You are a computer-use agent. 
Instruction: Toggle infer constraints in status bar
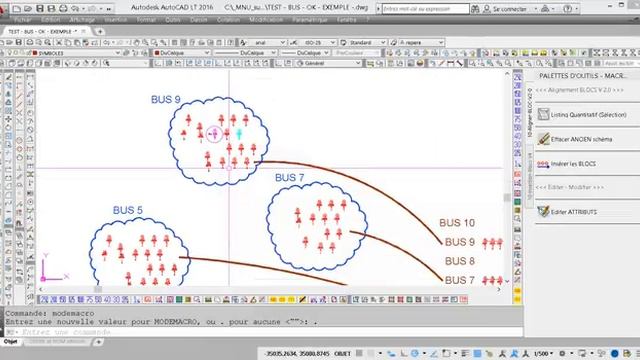[391, 353]
